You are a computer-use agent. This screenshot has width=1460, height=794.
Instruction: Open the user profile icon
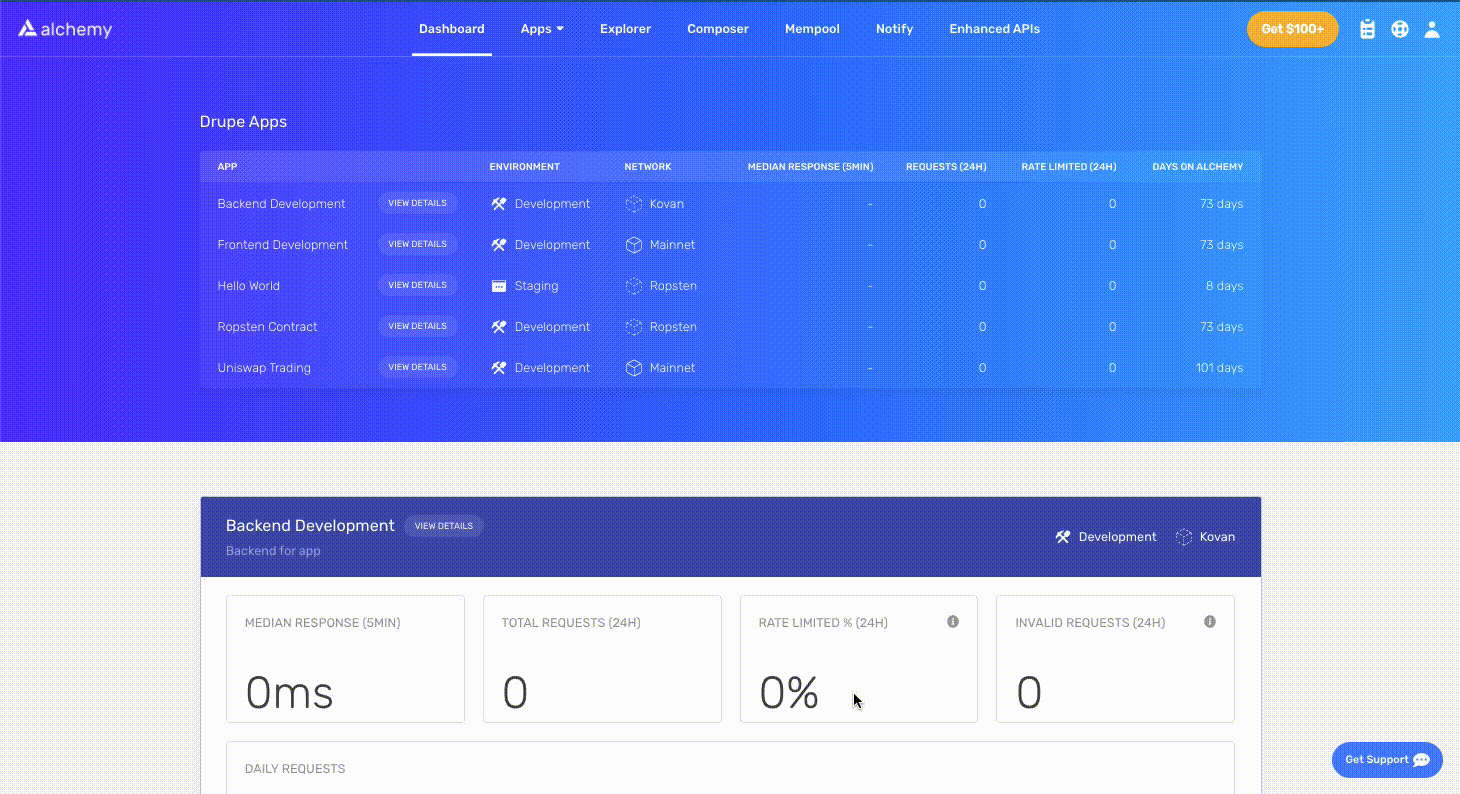pyautogui.click(x=1432, y=29)
